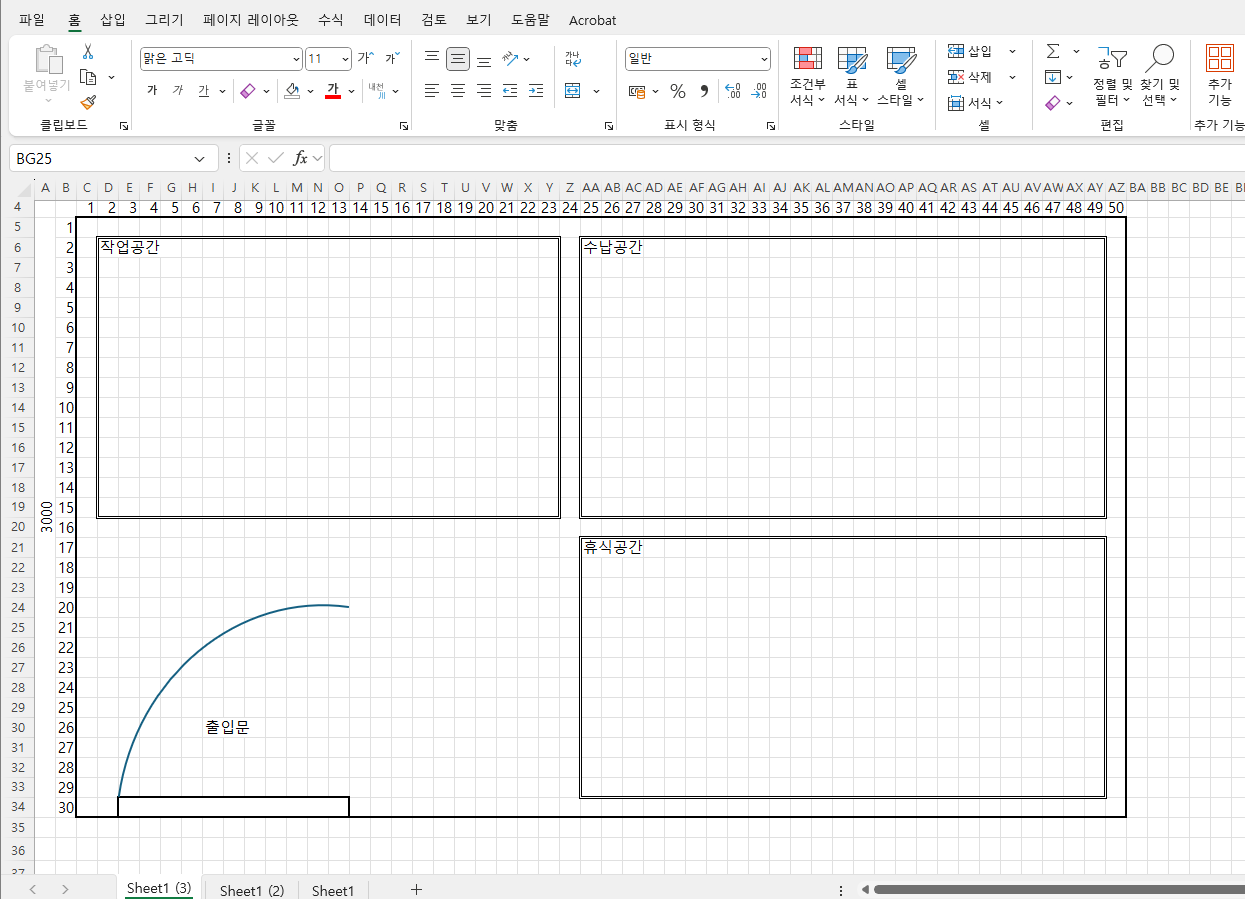The image size is (1245, 899).
Task: Click the formula bar input field
Action: [787, 158]
